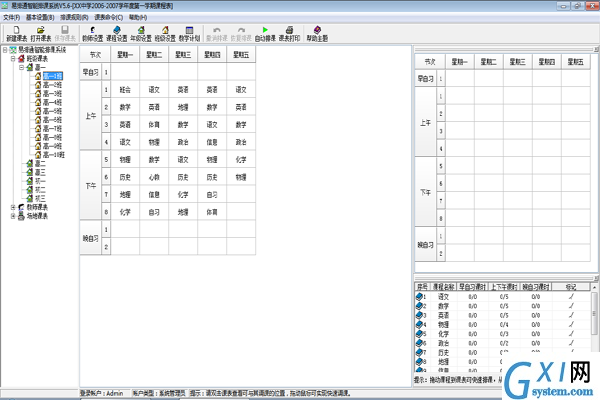Select grade 初三 in the tree
The image size is (600, 400).
click(40, 198)
